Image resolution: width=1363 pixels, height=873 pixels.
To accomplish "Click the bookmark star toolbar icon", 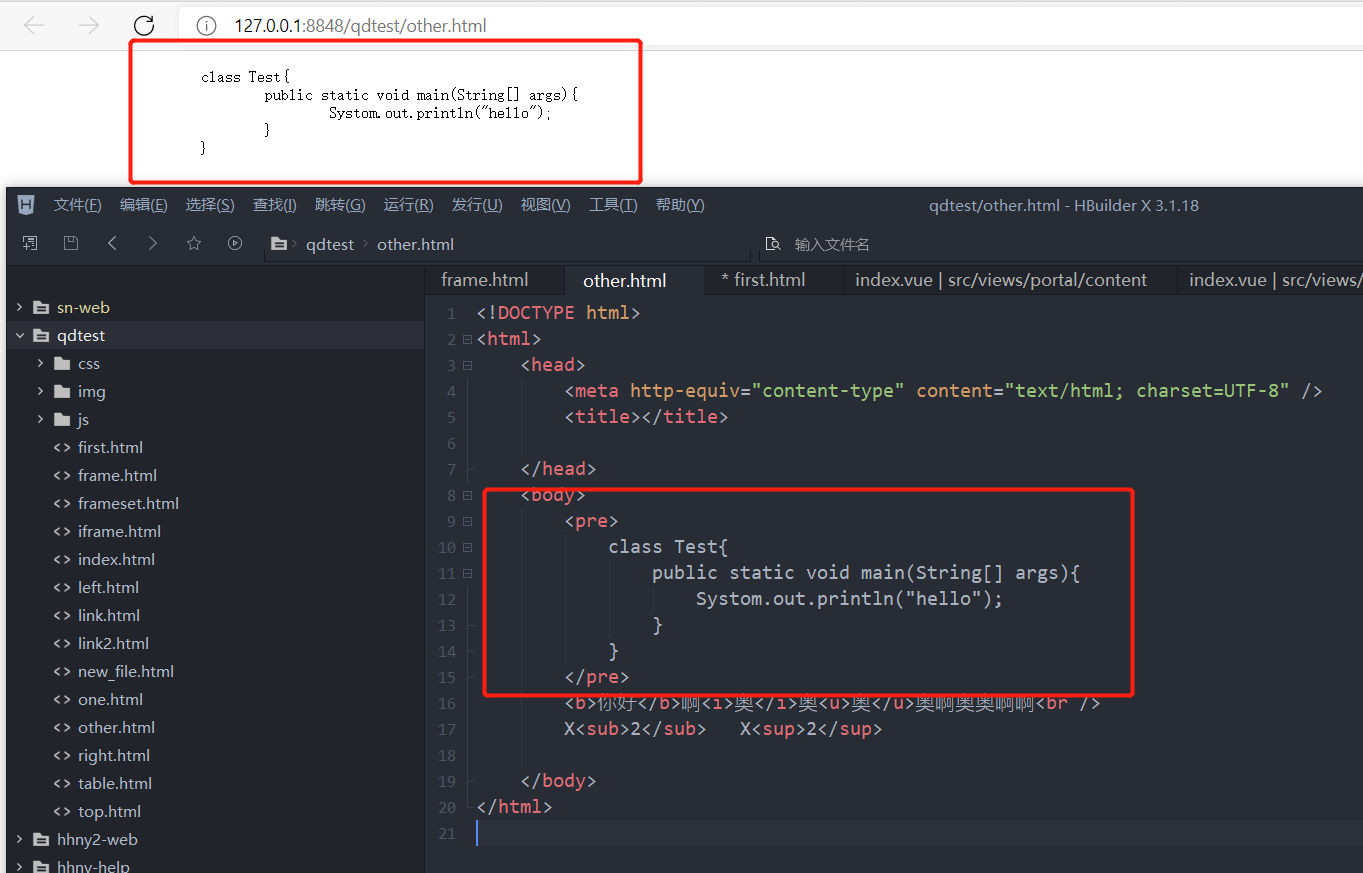I will pyautogui.click(x=194, y=243).
